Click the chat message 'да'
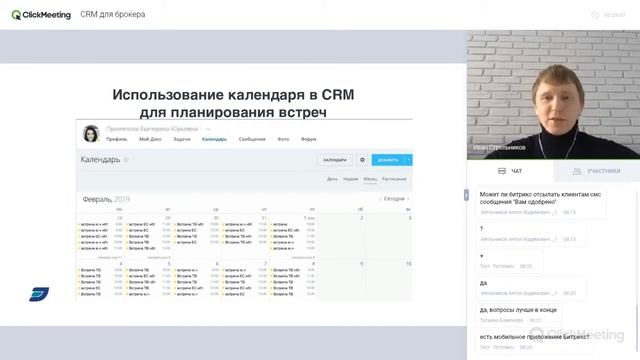This screenshot has height=360, width=640. (531, 288)
